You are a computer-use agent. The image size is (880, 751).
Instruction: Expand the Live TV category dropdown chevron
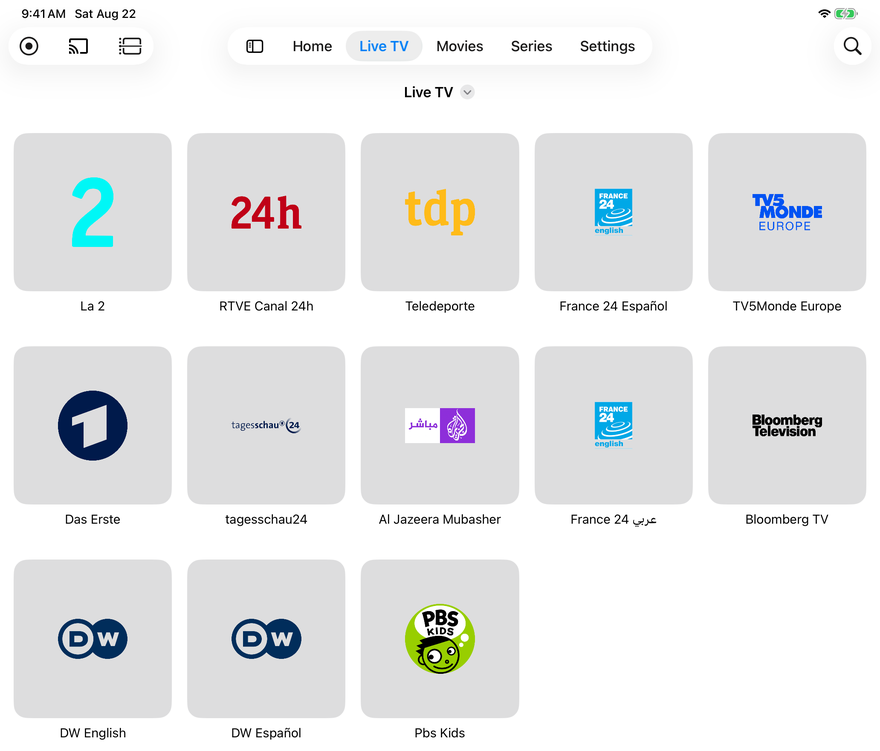tap(468, 92)
